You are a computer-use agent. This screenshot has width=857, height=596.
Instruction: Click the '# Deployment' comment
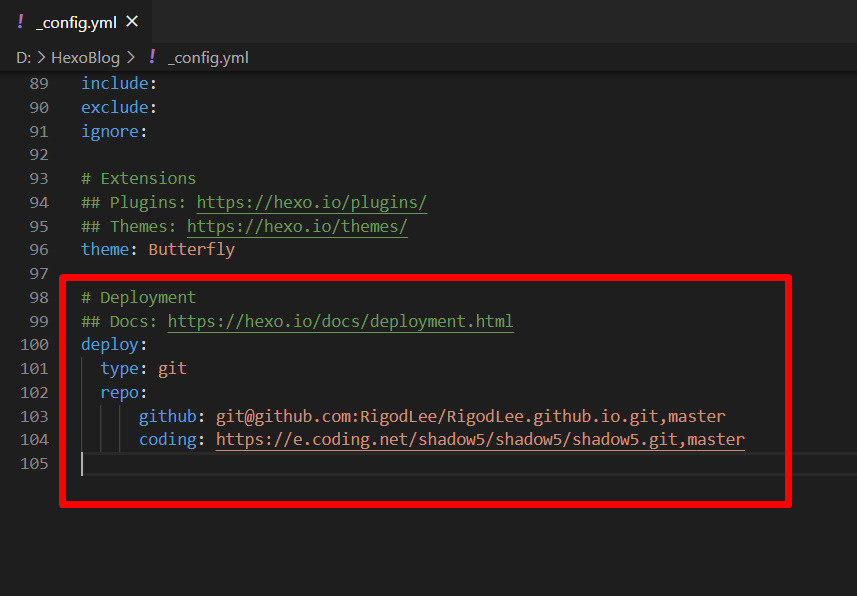pyautogui.click(x=139, y=297)
